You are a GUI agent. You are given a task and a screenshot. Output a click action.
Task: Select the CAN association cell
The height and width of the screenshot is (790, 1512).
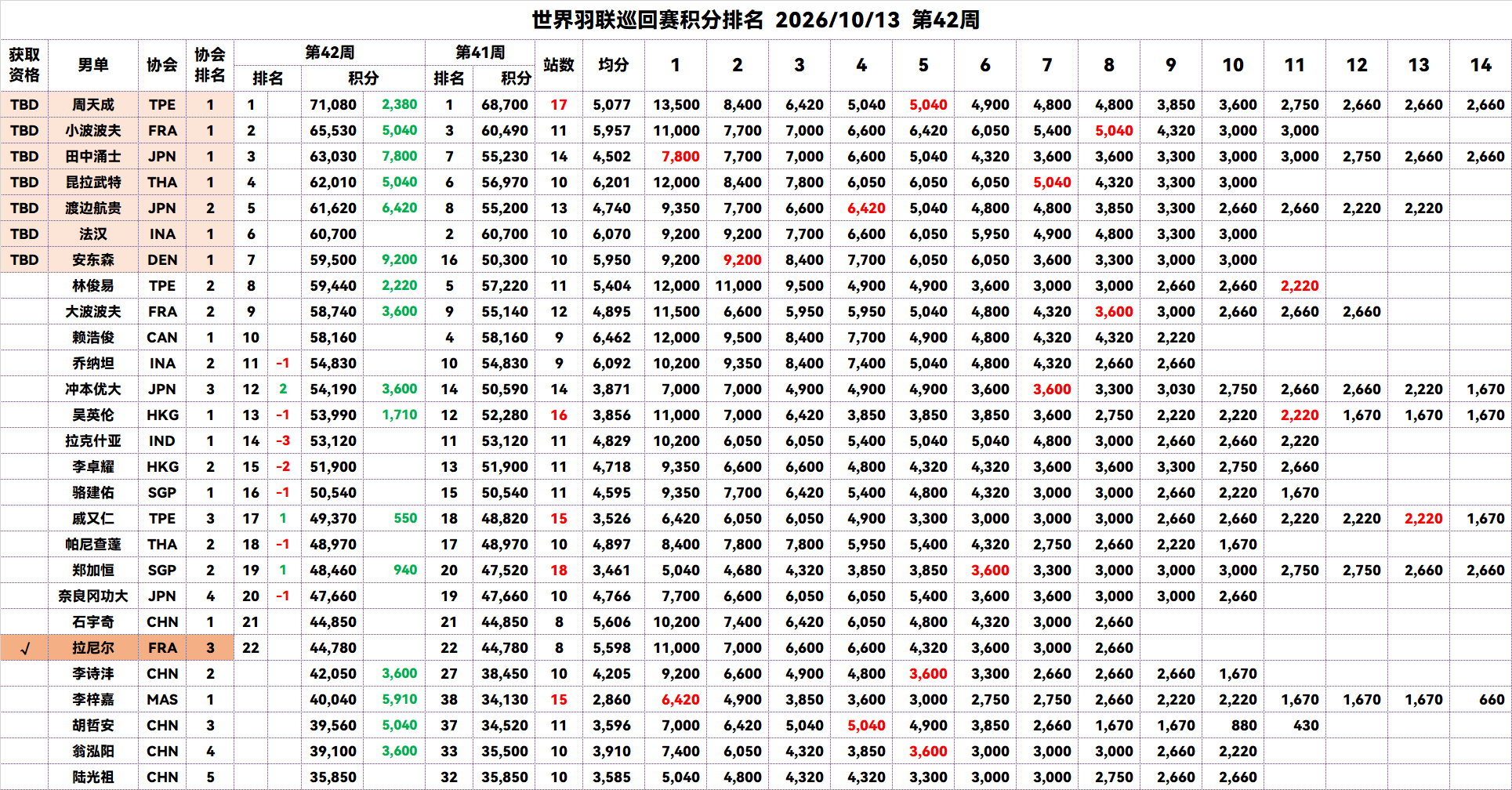(162, 337)
